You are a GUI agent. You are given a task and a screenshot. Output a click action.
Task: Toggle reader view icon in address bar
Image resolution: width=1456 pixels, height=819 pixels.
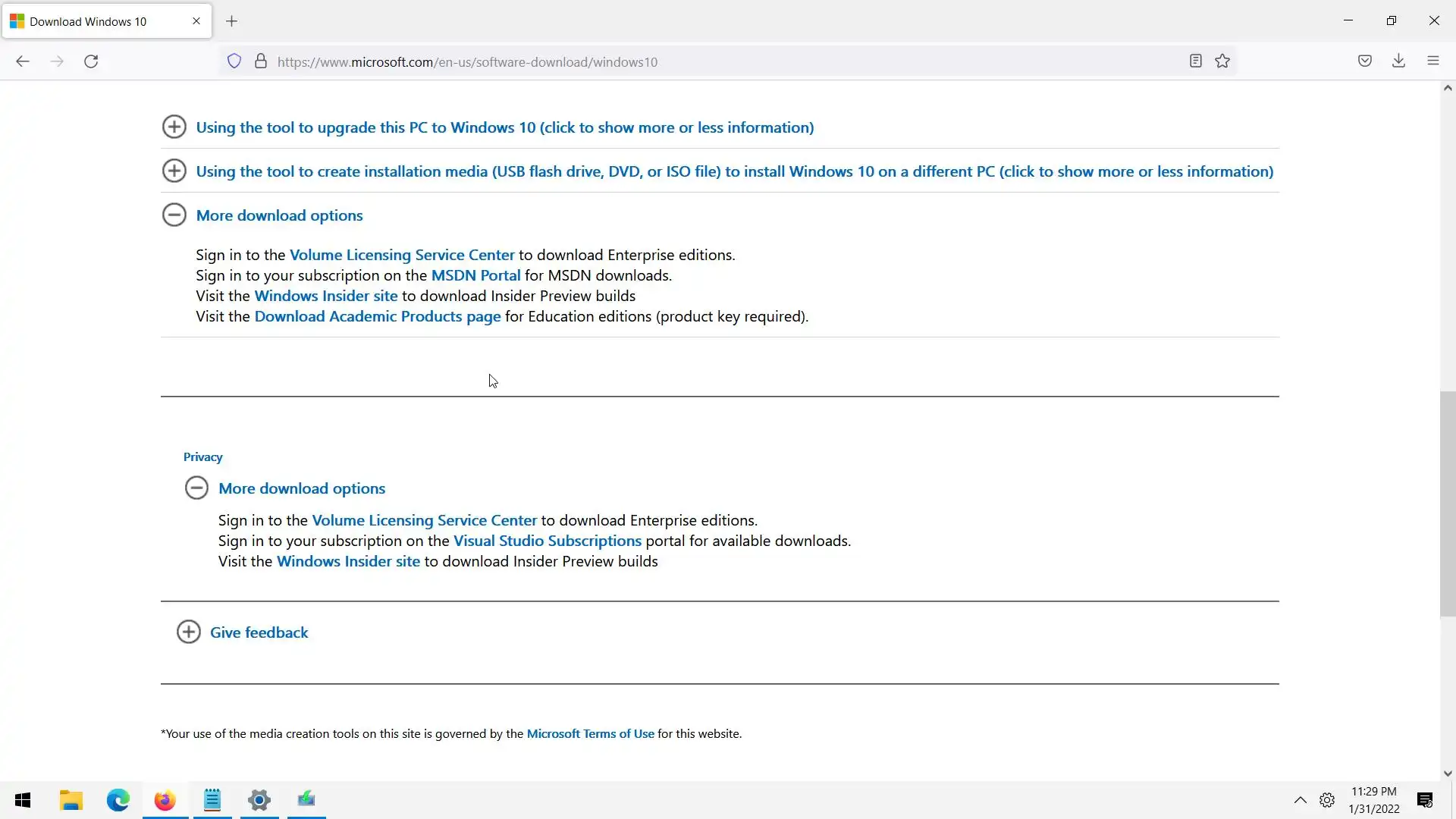(1196, 61)
